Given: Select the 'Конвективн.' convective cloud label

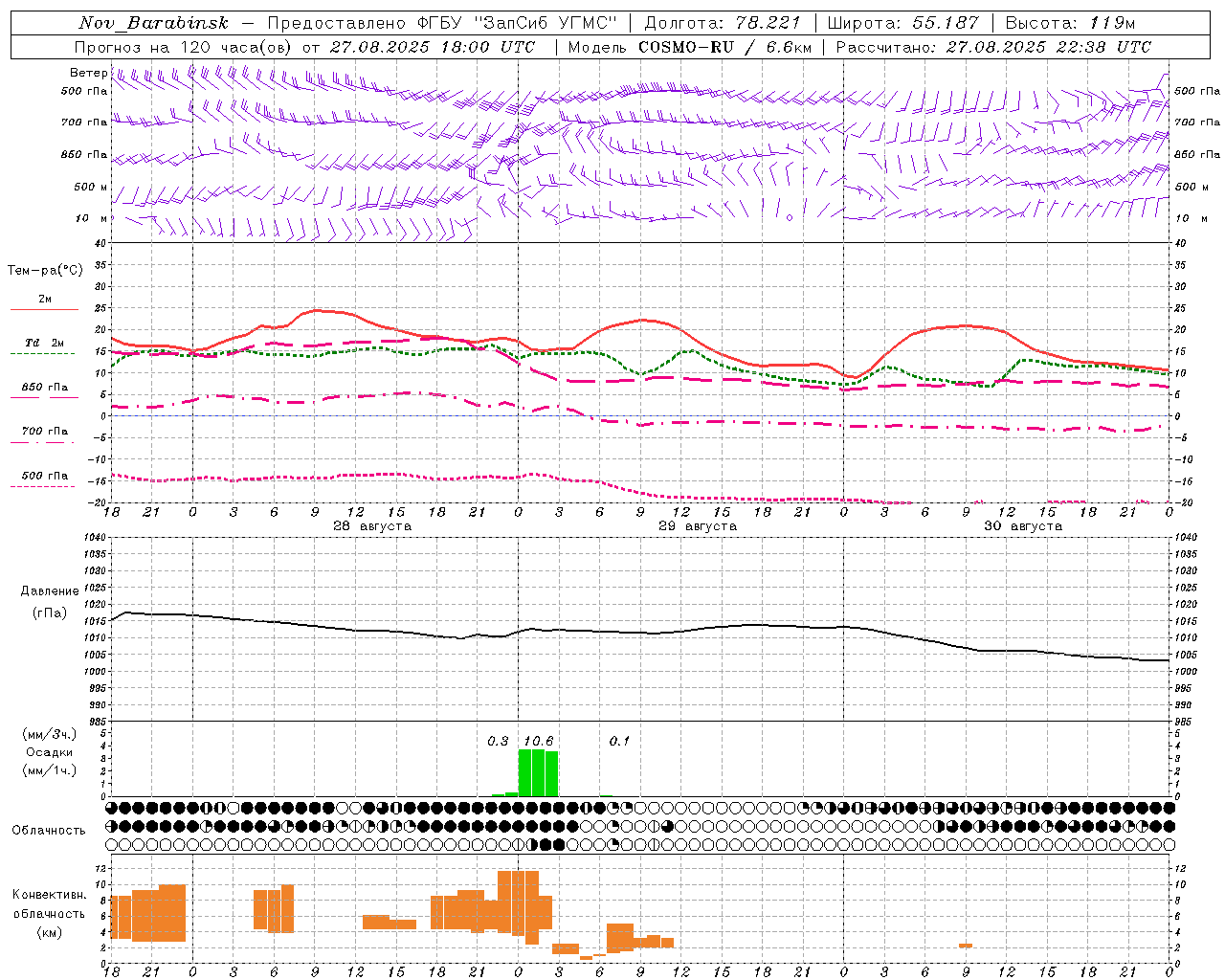Looking at the screenshot, I should coord(50,895).
